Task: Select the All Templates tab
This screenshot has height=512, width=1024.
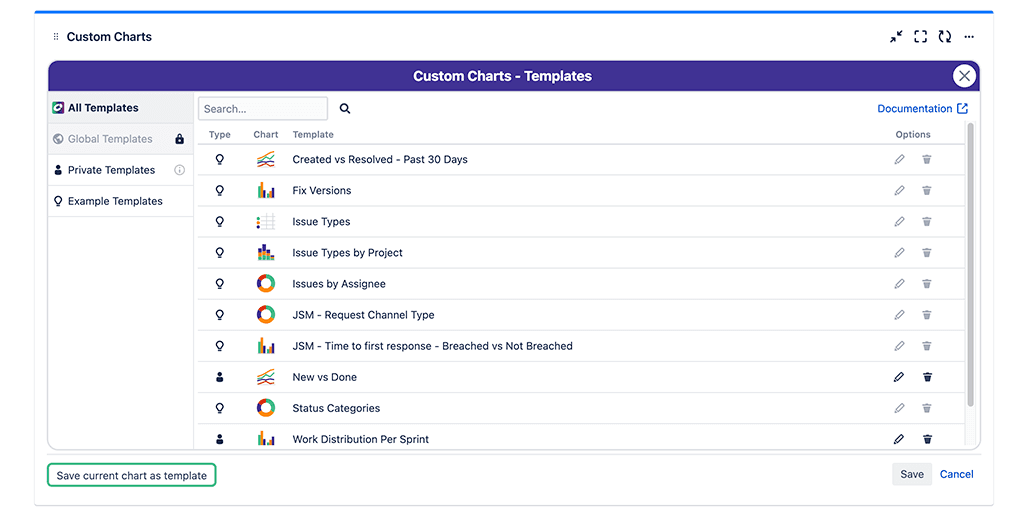Action: [x=103, y=108]
